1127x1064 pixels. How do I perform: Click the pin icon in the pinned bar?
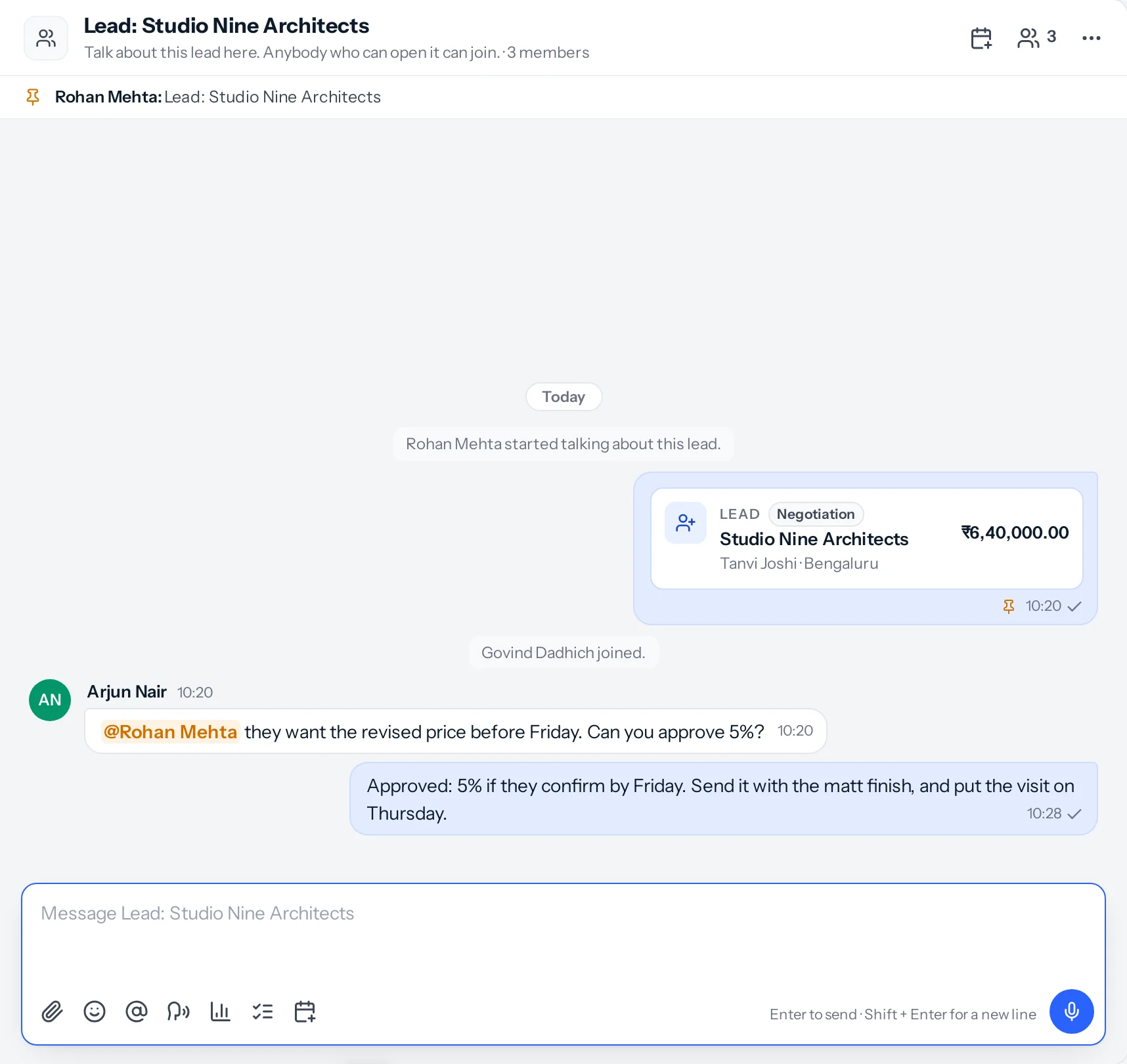[x=33, y=97]
